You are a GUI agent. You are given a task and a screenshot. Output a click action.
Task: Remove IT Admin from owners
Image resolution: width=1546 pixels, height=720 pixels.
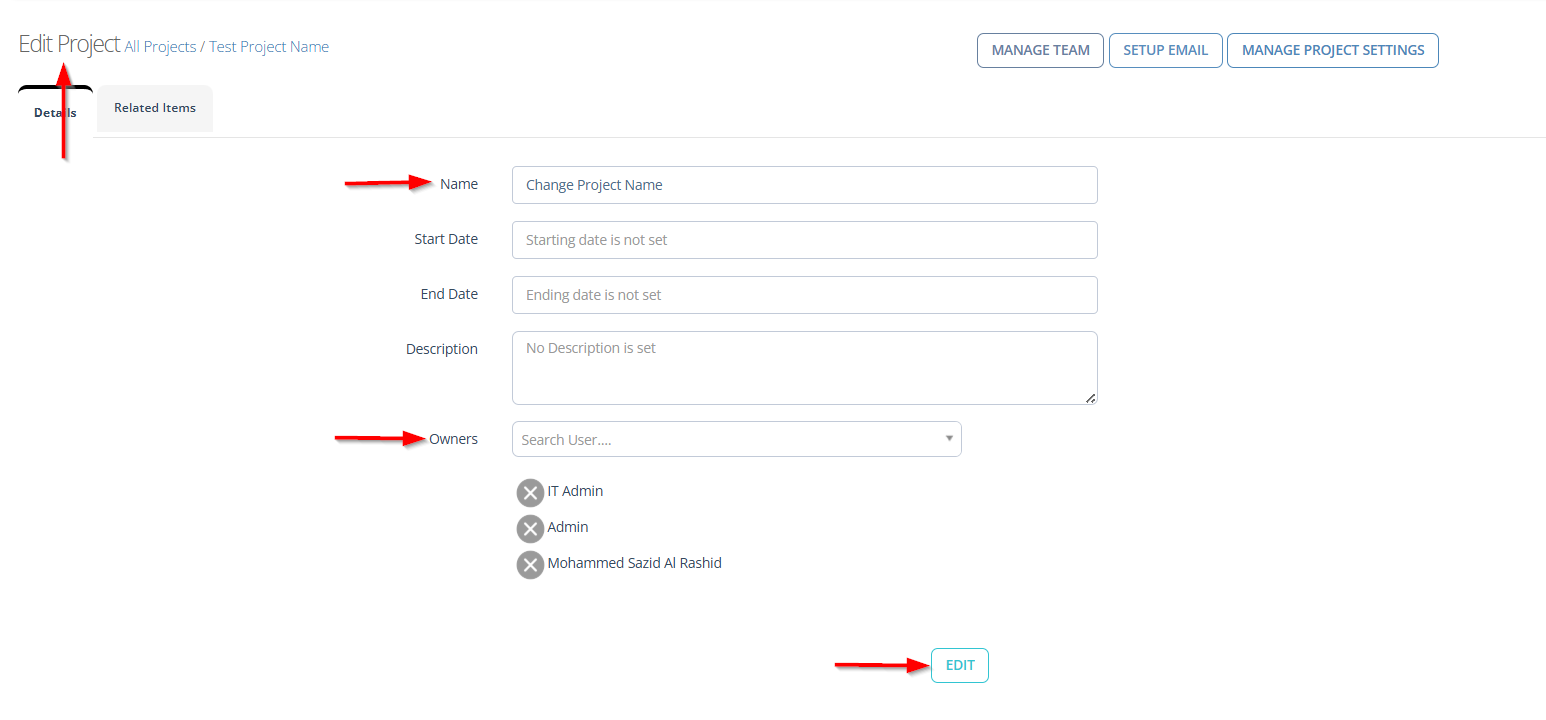(530, 493)
